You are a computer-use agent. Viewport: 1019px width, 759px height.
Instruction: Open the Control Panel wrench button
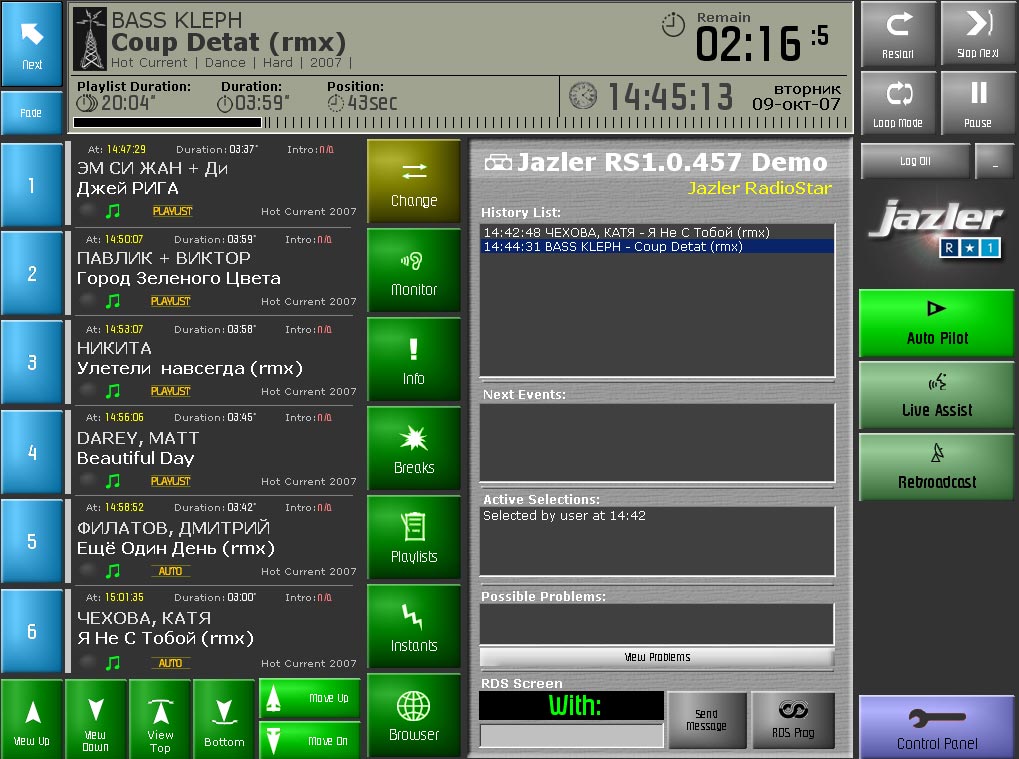tap(937, 726)
